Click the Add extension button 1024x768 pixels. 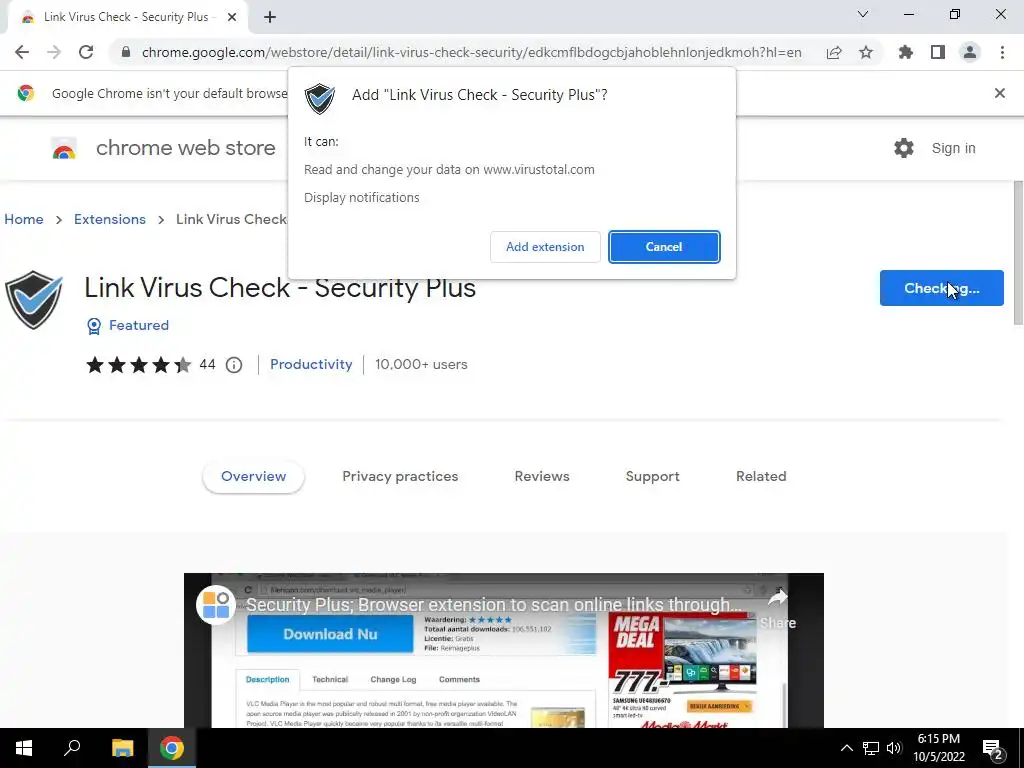[545, 247]
